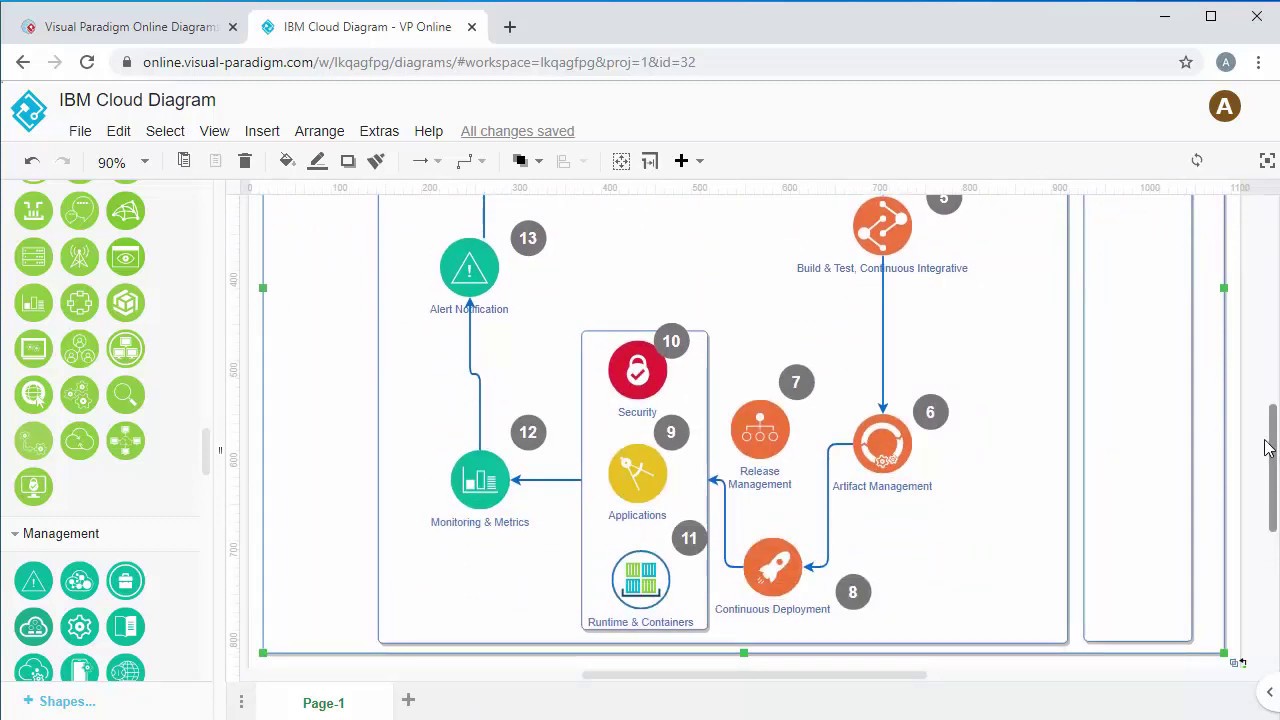
Task: Pick the green speech bubbles palette shape
Action: [x=79, y=211]
